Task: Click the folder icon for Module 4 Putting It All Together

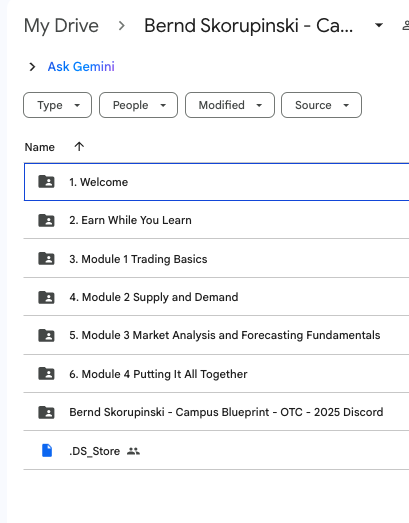Action: 46,374
